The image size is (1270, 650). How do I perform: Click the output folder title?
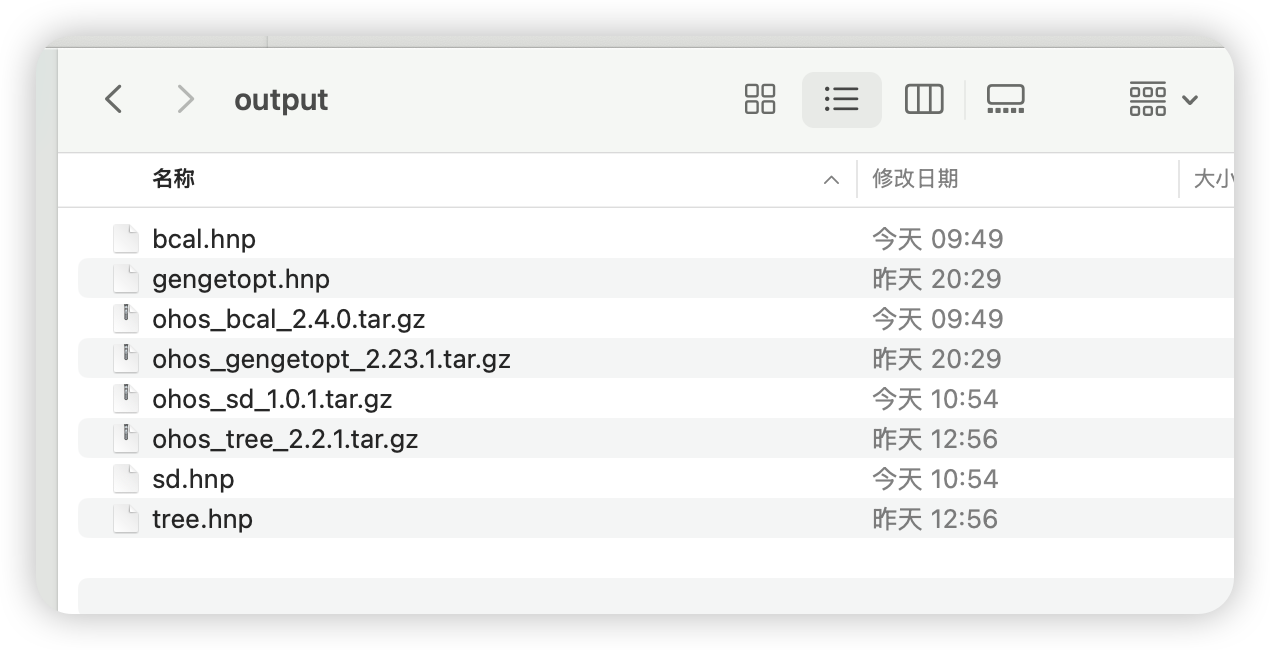coord(281,99)
